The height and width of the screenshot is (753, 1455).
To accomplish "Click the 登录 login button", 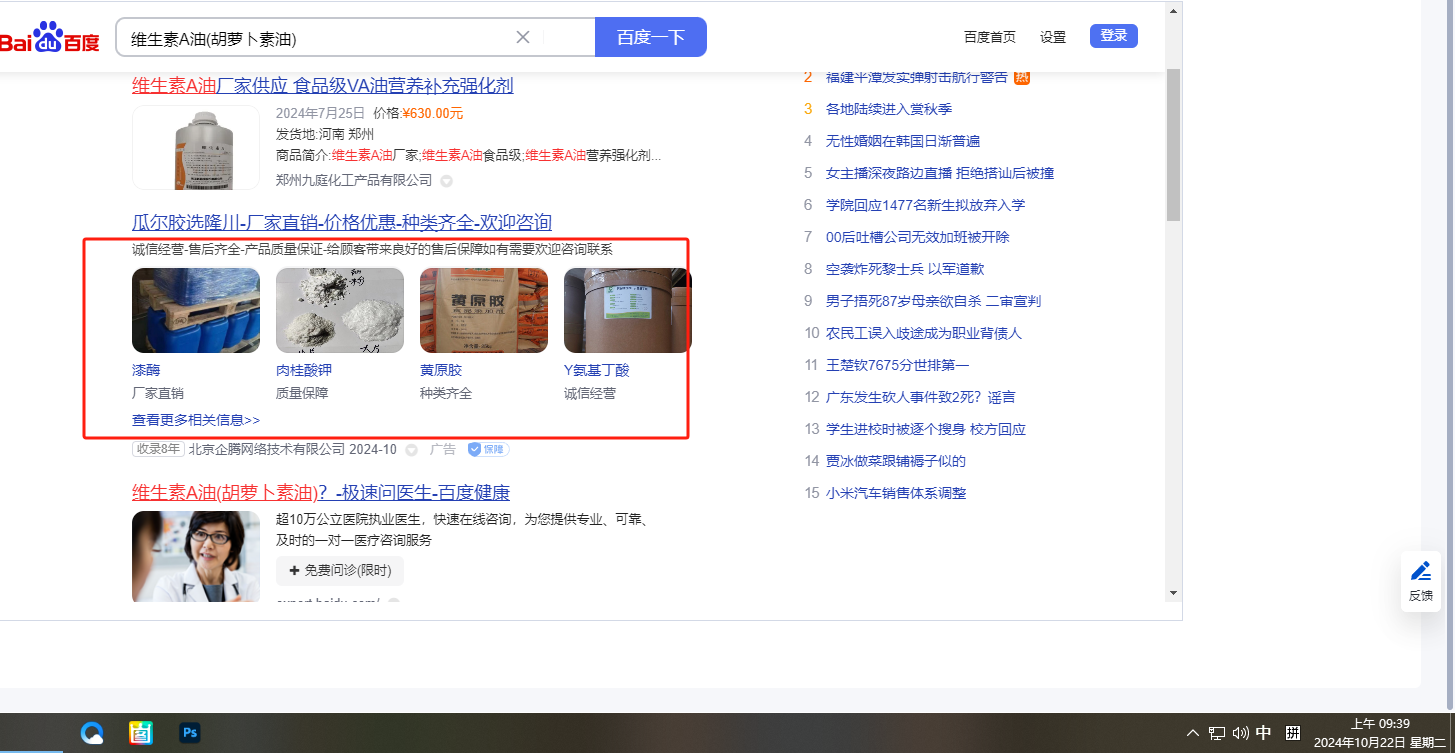I will pos(1114,36).
